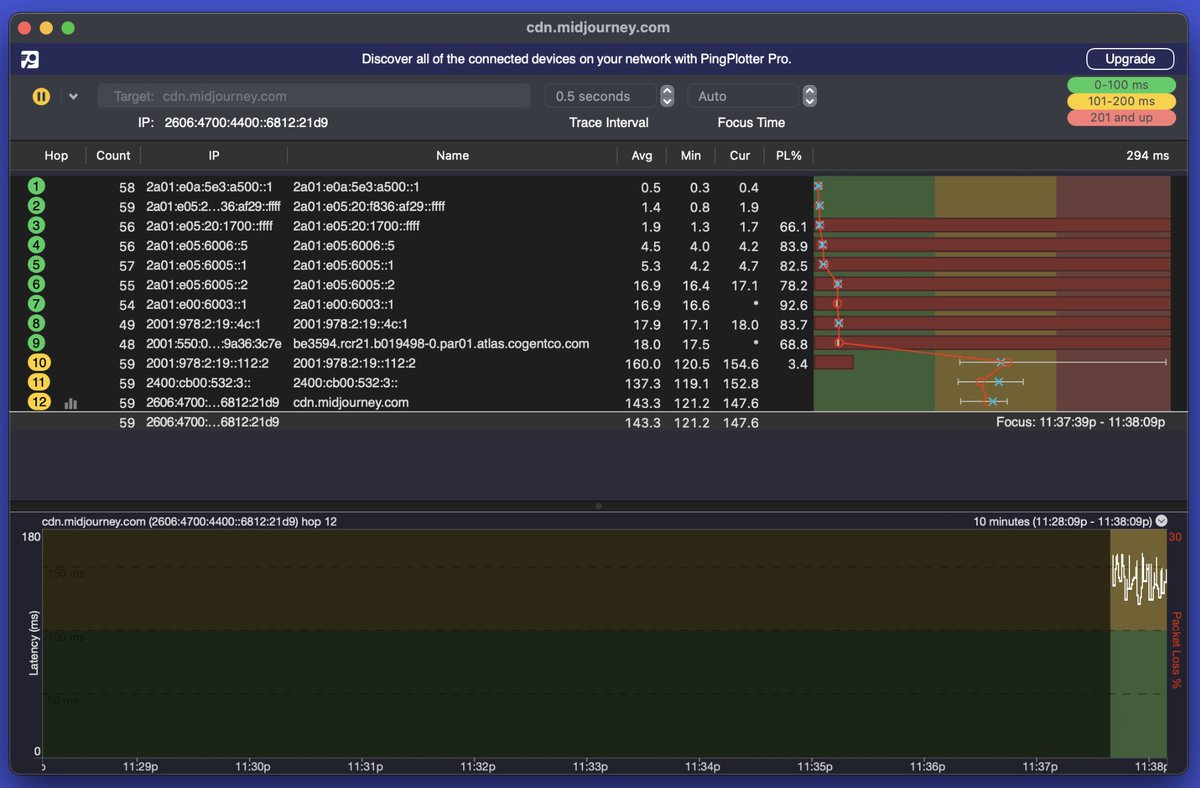Click the IP address 2606:4700:4400::6812:21d9 under Target
Viewport: 1200px width, 788px height.
[x=246, y=123]
